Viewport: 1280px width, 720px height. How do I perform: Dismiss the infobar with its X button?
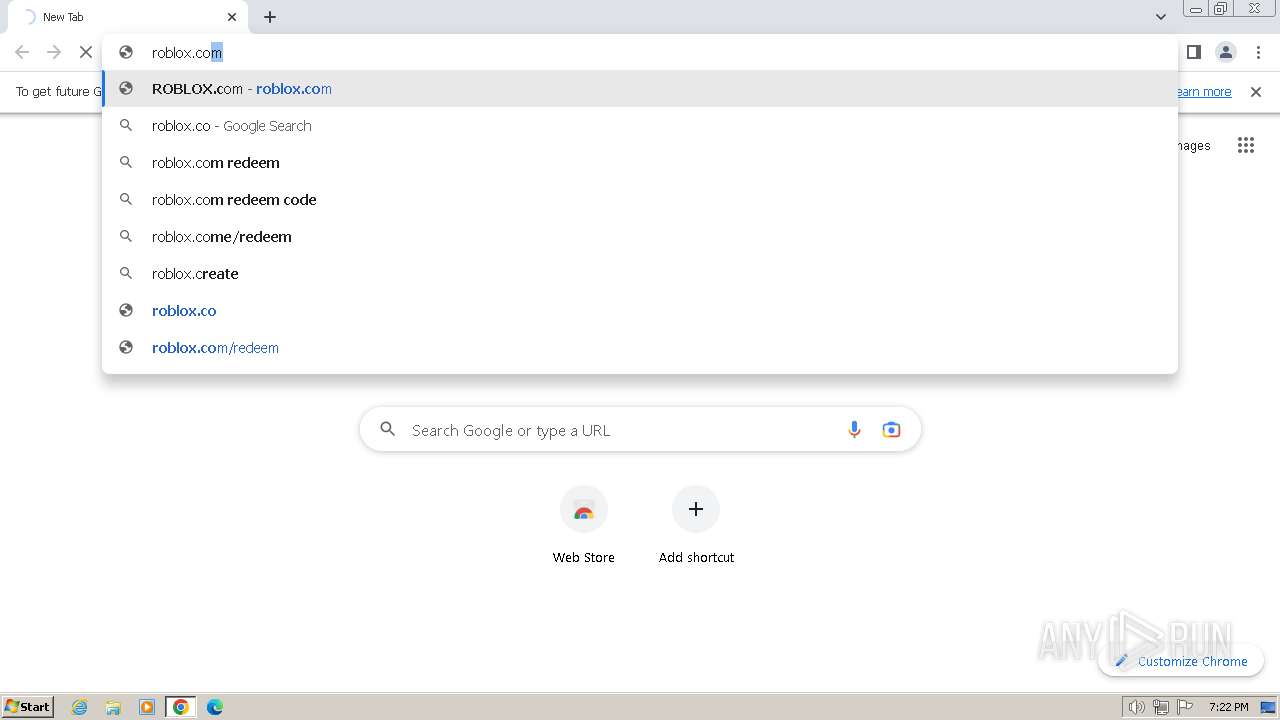1256,92
